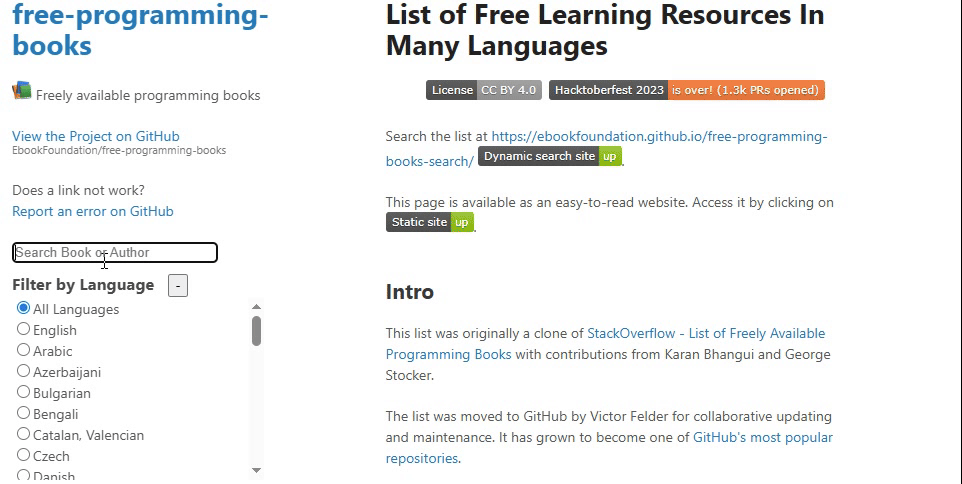Image resolution: width=962 pixels, height=484 pixels.
Task: Click the Dynamic search site status badge
Action: (549, 156)
